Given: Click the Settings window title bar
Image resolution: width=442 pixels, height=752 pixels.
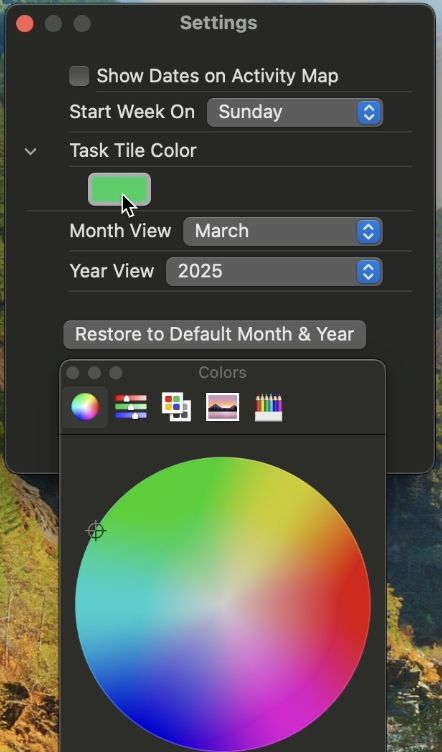Looking at the screenshot, I should click(x=219, y=23).
